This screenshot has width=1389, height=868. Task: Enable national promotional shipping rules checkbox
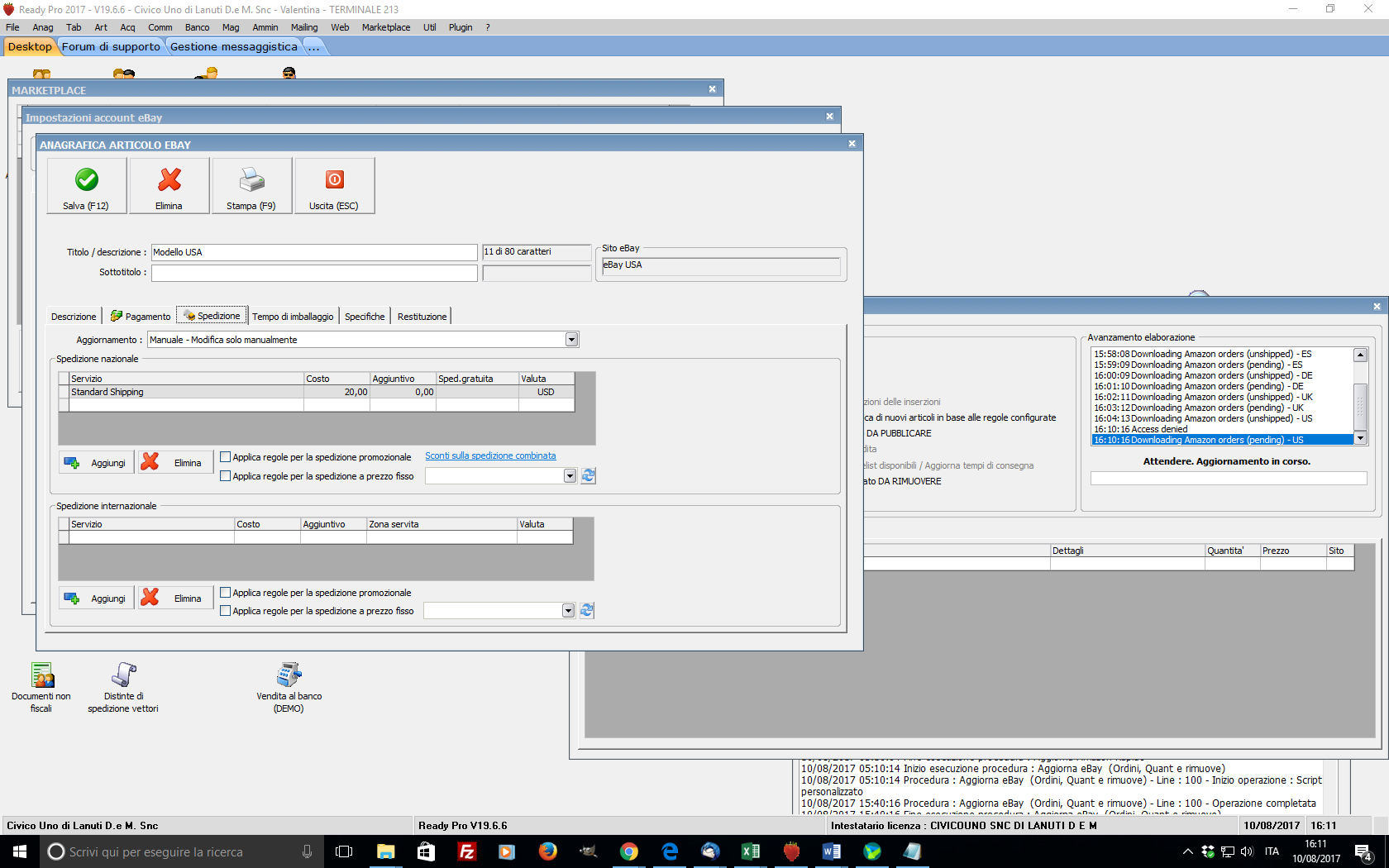[225, 457]
